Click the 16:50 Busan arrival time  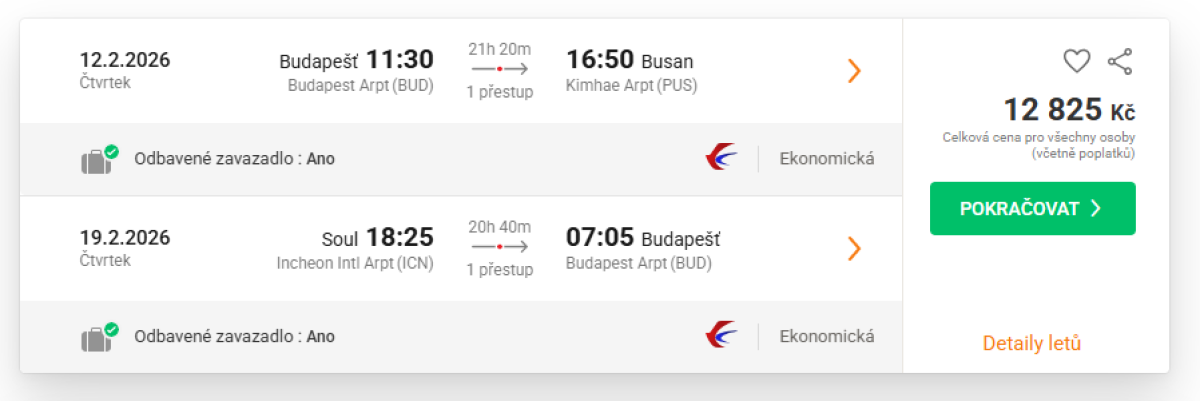click(x=602, y=60)
